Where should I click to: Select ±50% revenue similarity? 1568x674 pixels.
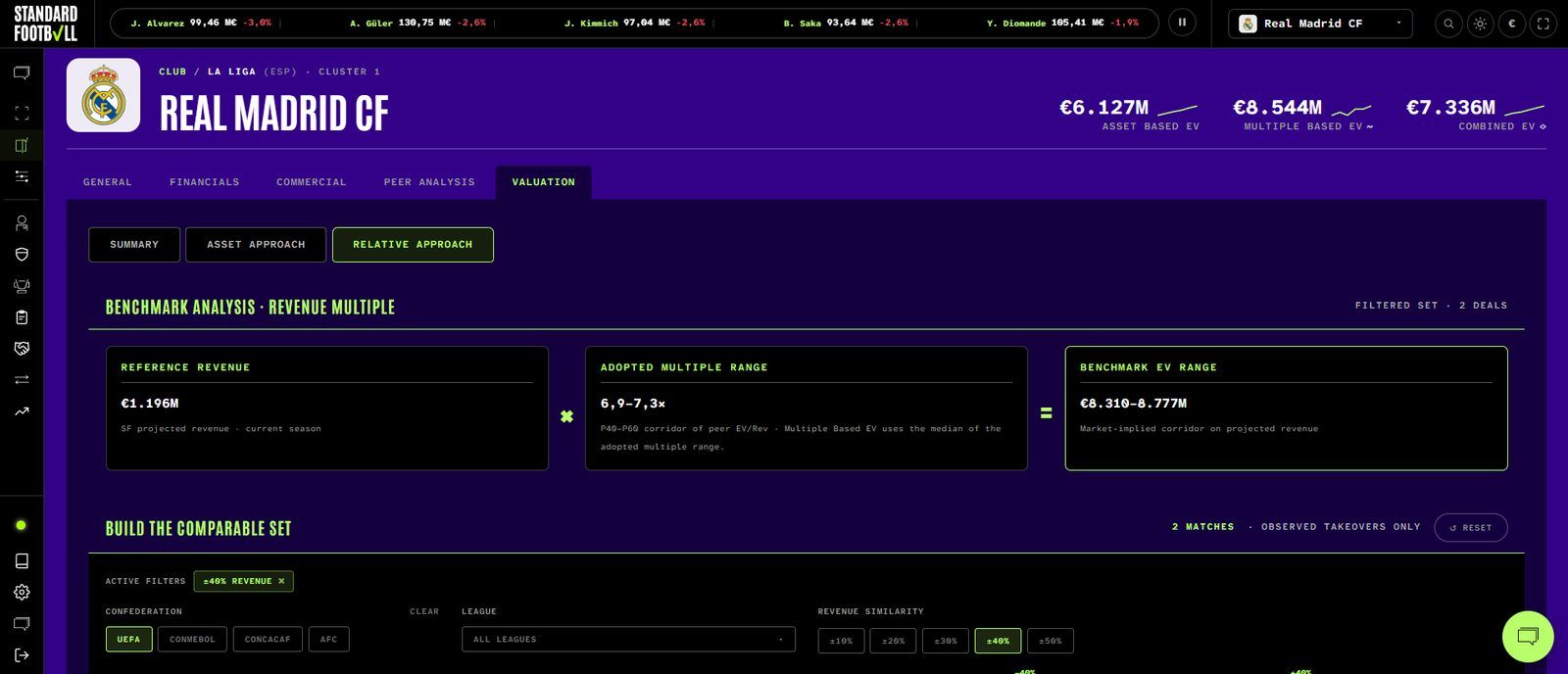(1050, 641)
